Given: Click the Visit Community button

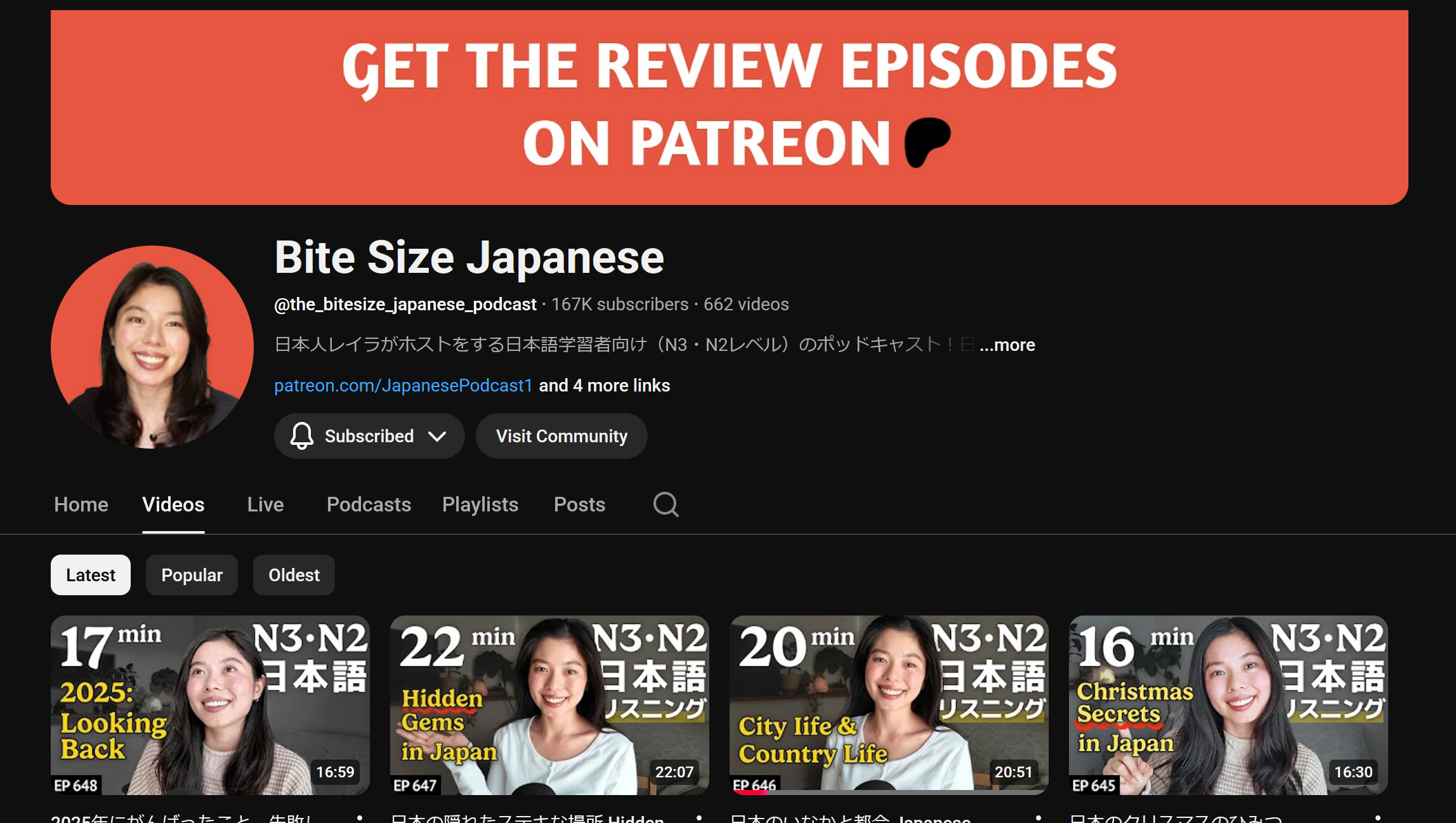Looking at the screenshot, I should [x=561, y=436].
